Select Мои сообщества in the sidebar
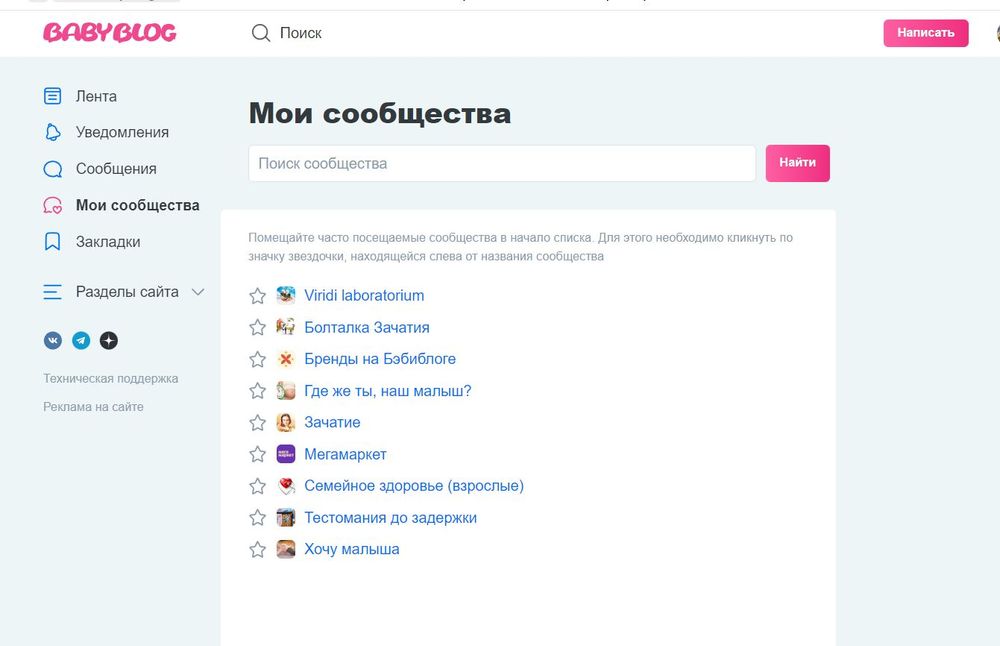The image size is (1000, 646). (137, 205)
